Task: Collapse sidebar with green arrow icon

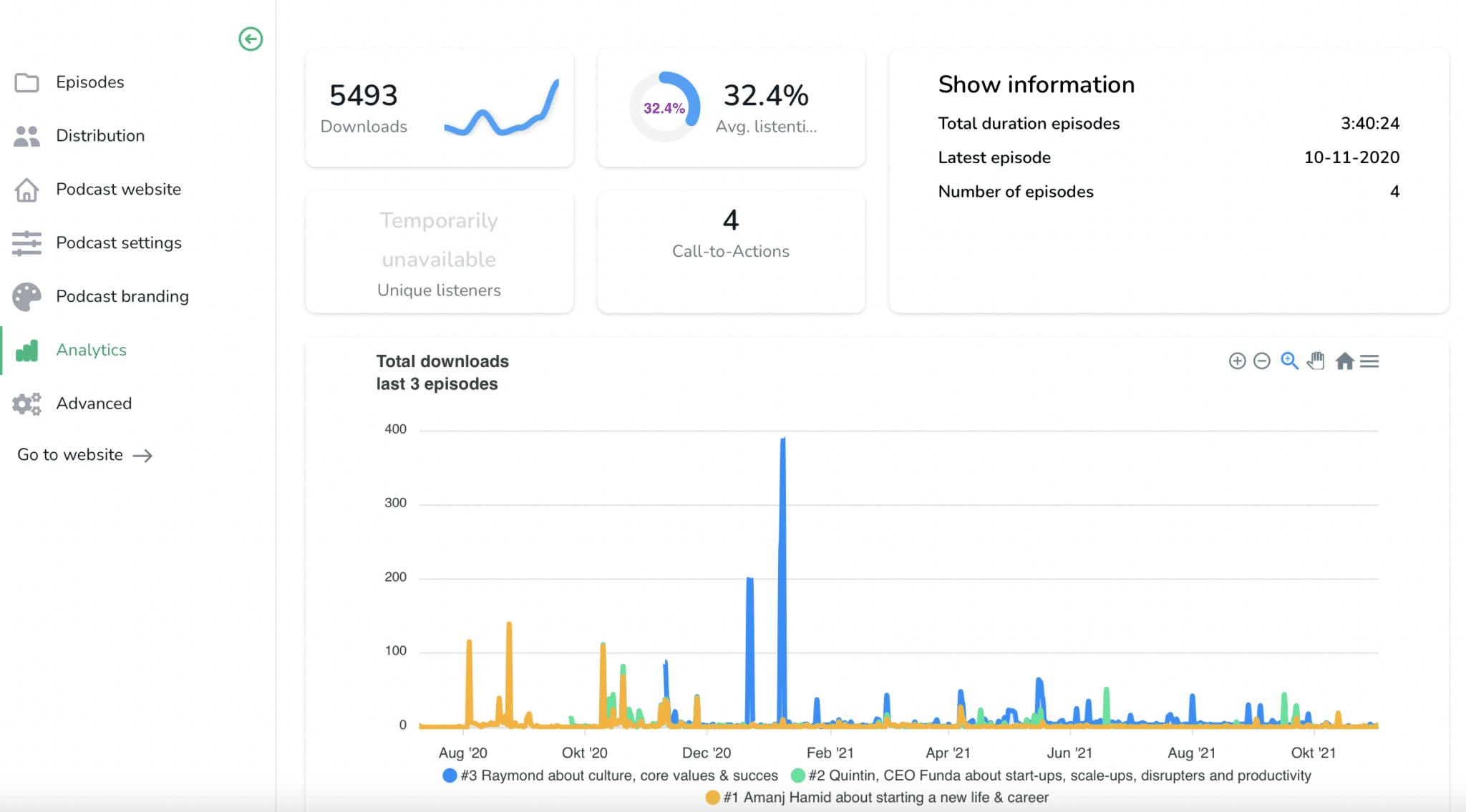Action: 251,39
